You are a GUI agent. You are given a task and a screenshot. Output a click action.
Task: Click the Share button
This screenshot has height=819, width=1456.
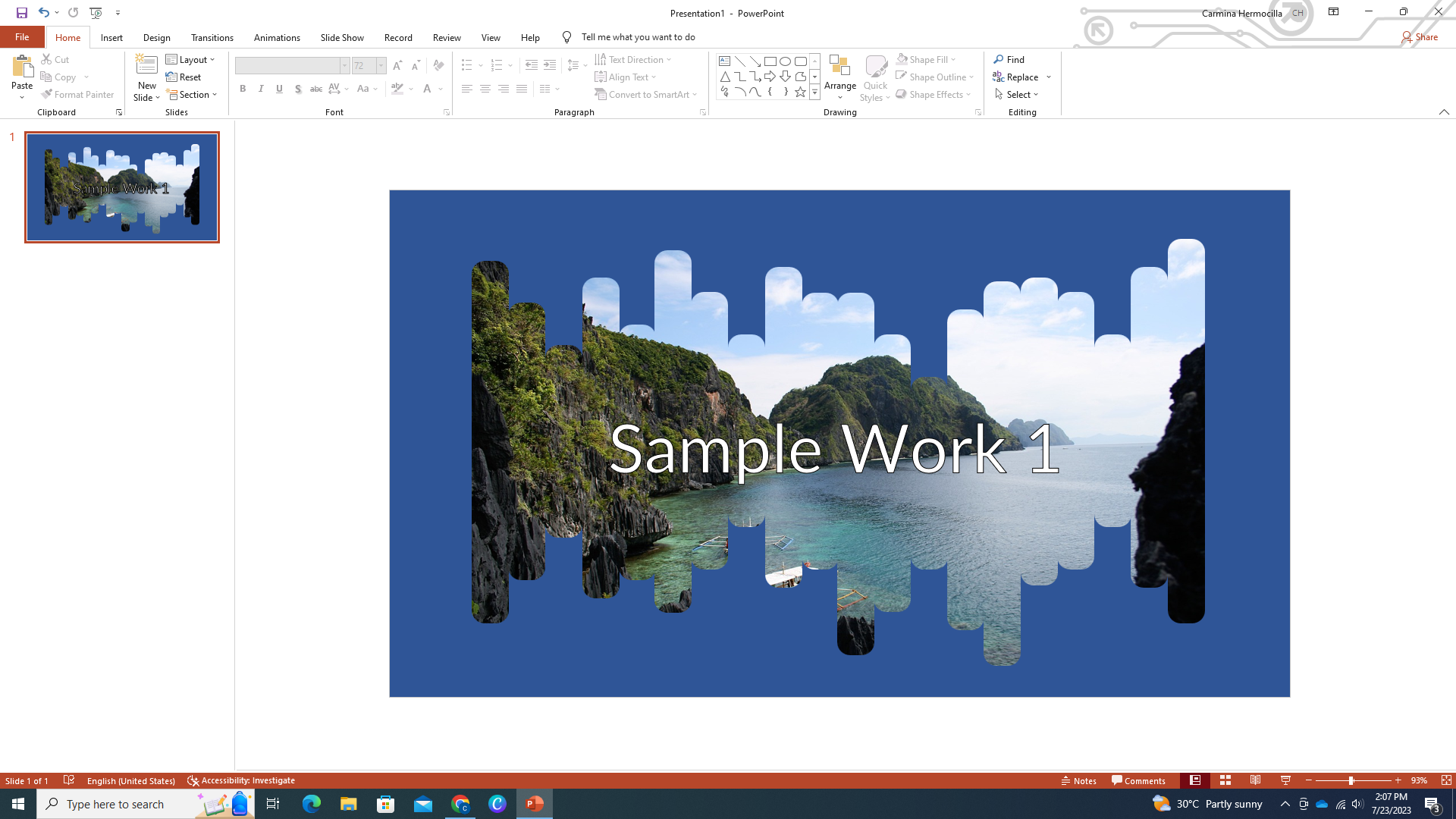click(1420, 36)
